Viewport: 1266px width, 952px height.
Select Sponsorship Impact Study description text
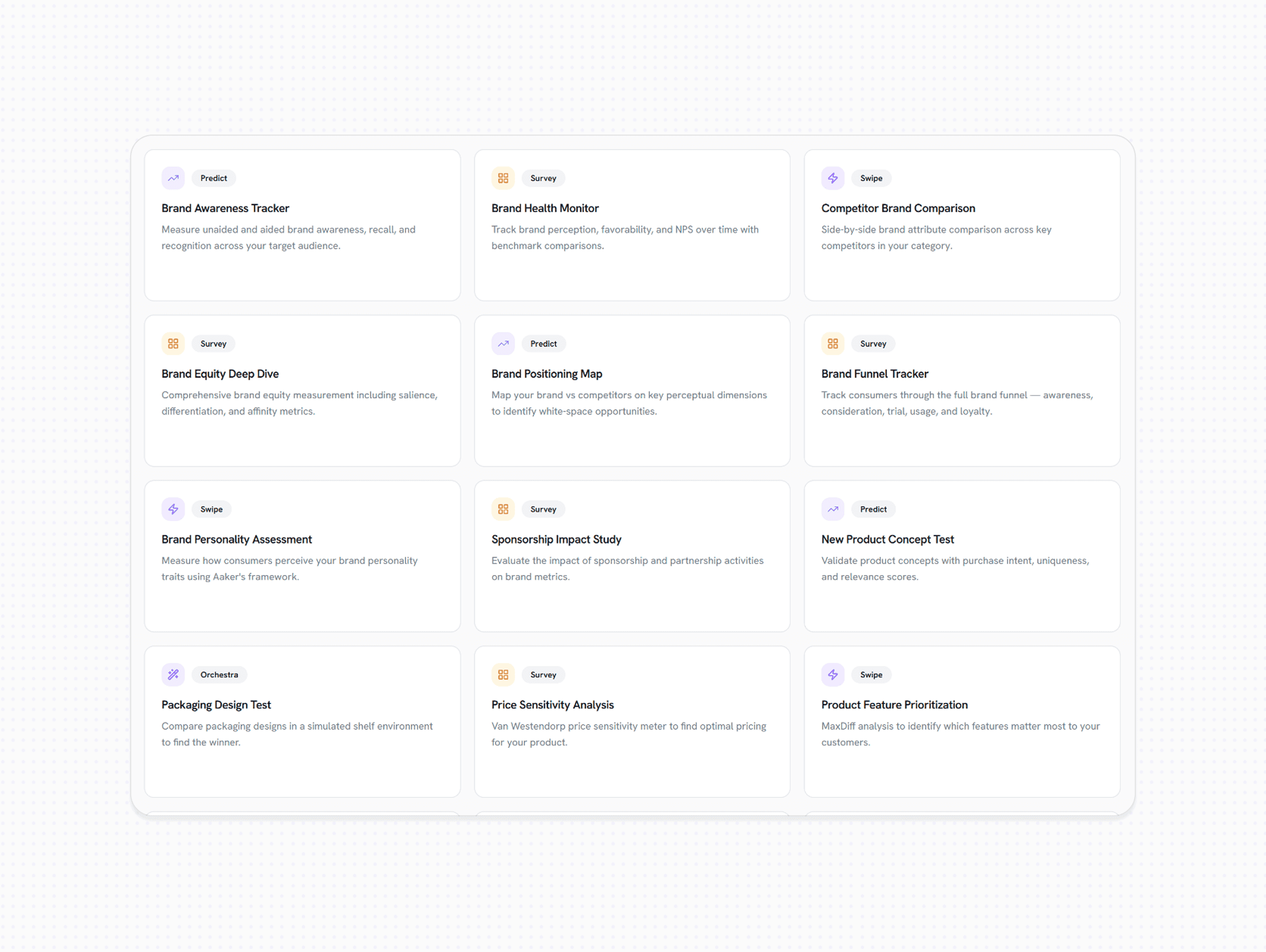click(x=627, y=569)
